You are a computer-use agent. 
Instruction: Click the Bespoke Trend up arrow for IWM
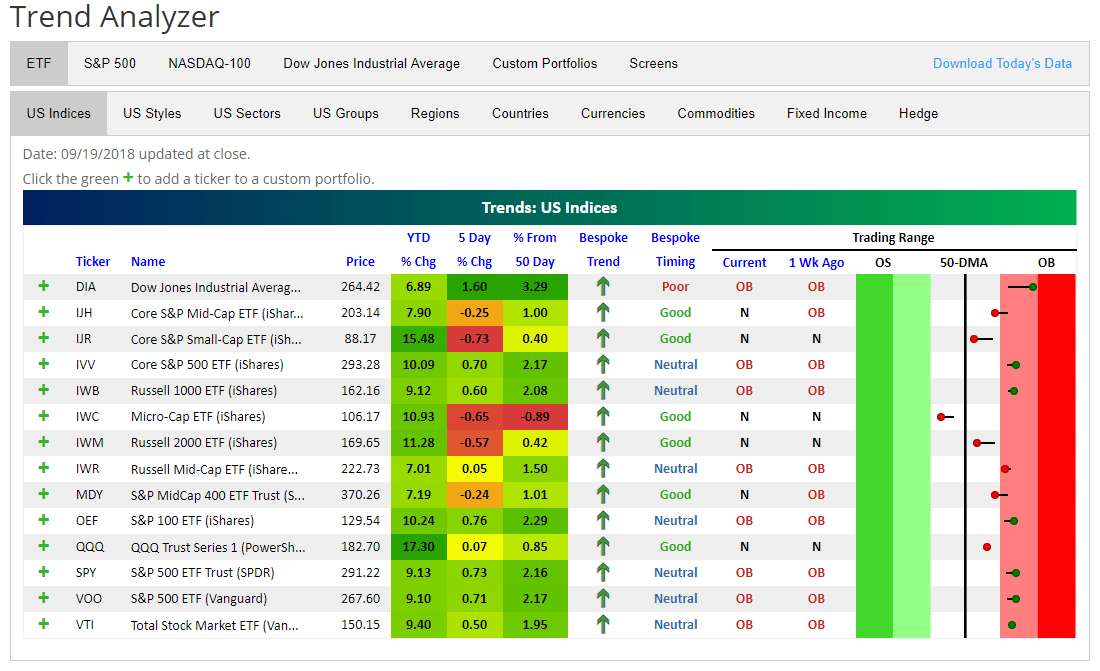603,442
